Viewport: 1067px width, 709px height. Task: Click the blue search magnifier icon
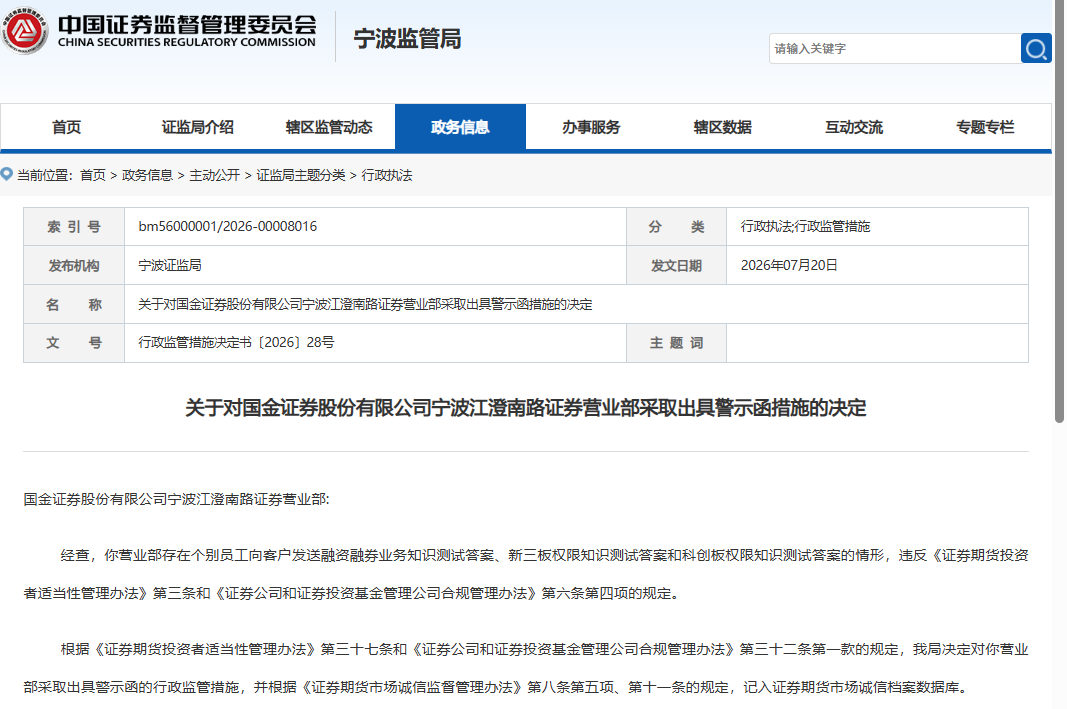pyautogui.click(x=1036, y=48)
